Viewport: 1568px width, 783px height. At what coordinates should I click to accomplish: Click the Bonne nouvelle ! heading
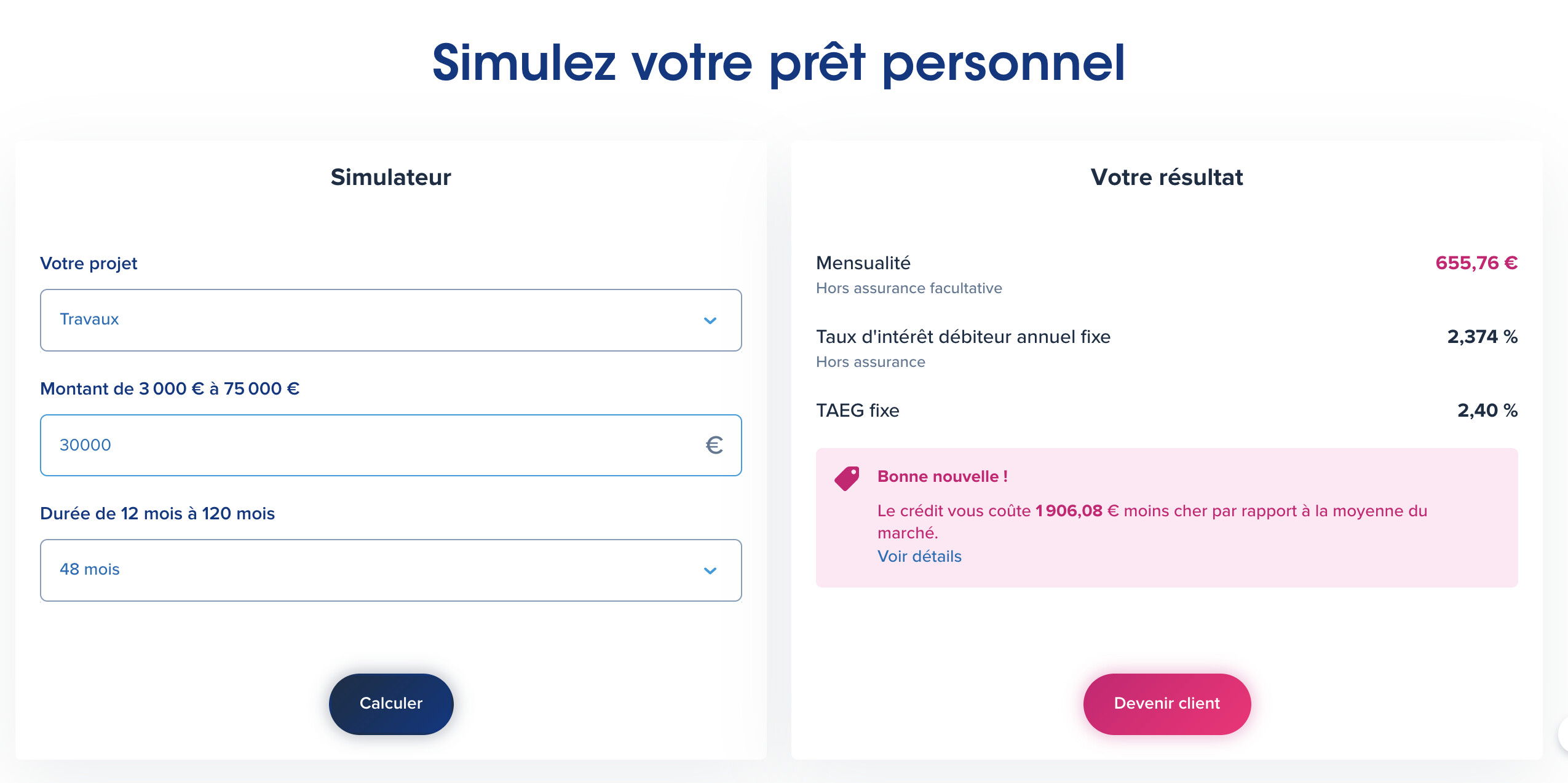942,476
